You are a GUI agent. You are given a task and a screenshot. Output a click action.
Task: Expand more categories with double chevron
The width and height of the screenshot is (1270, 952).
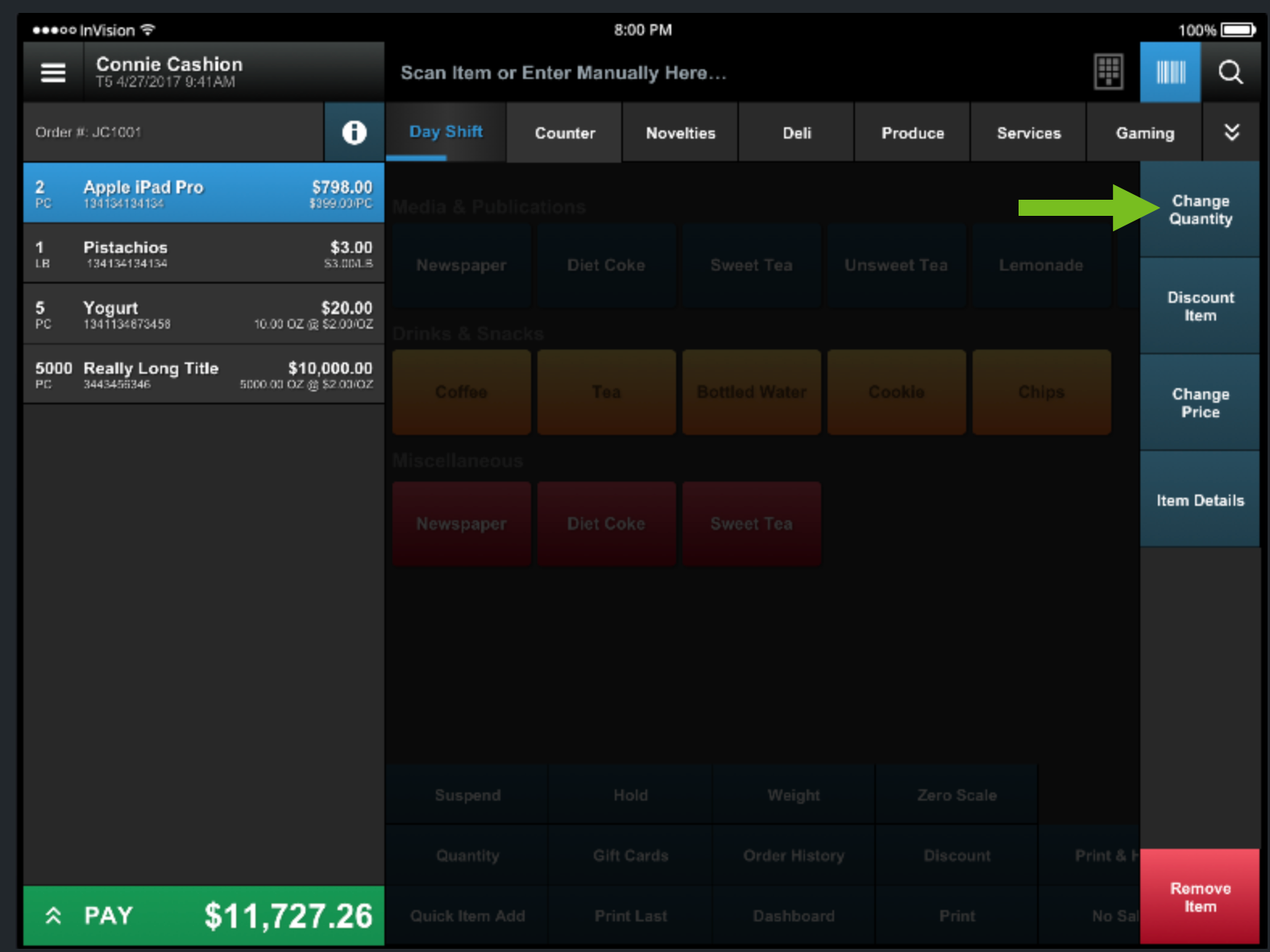[1231, 132]
